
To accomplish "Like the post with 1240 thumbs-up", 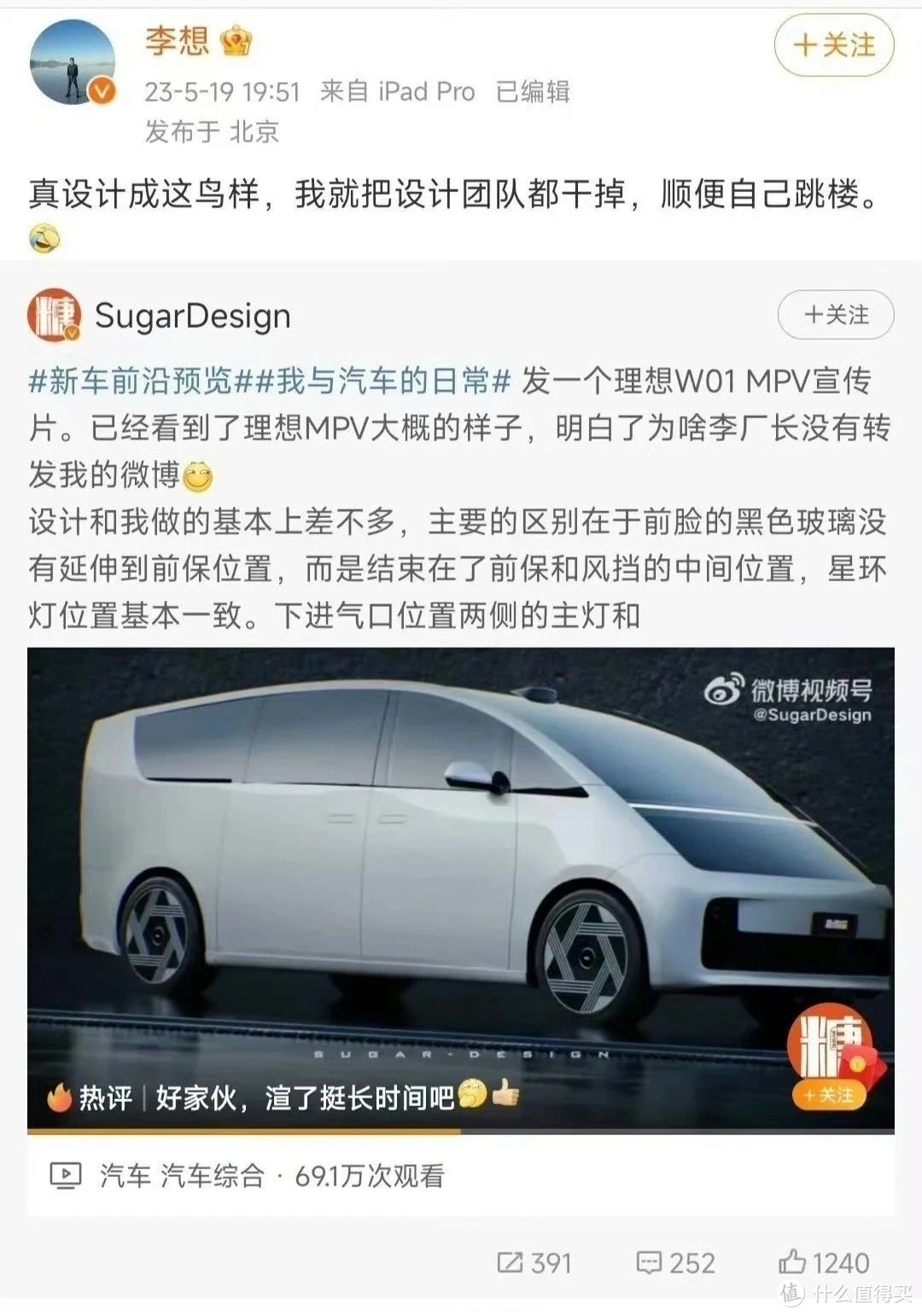I will [x=823, y=1262].
